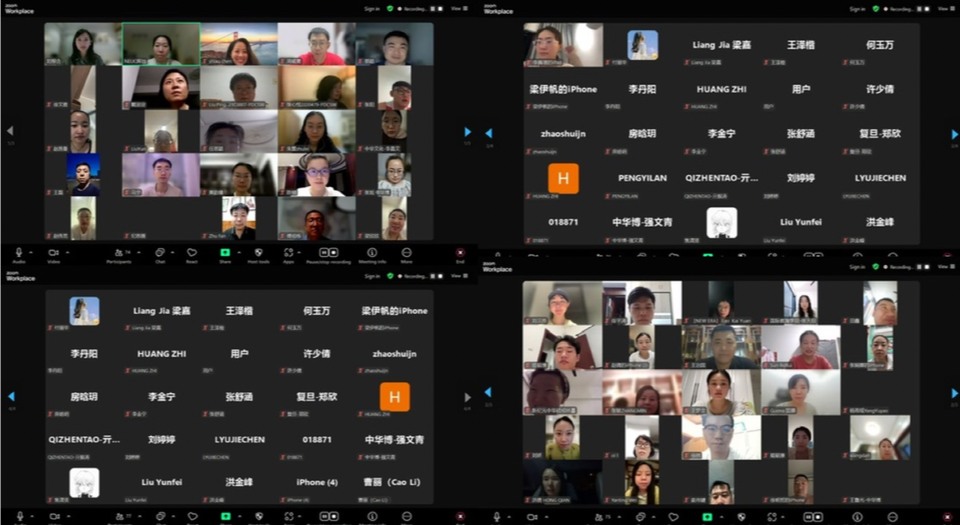Pause/stop recording in top-left window toolbar
Image resolution: width=960 pixels, height=525 pixels.
tap(328, 253)
